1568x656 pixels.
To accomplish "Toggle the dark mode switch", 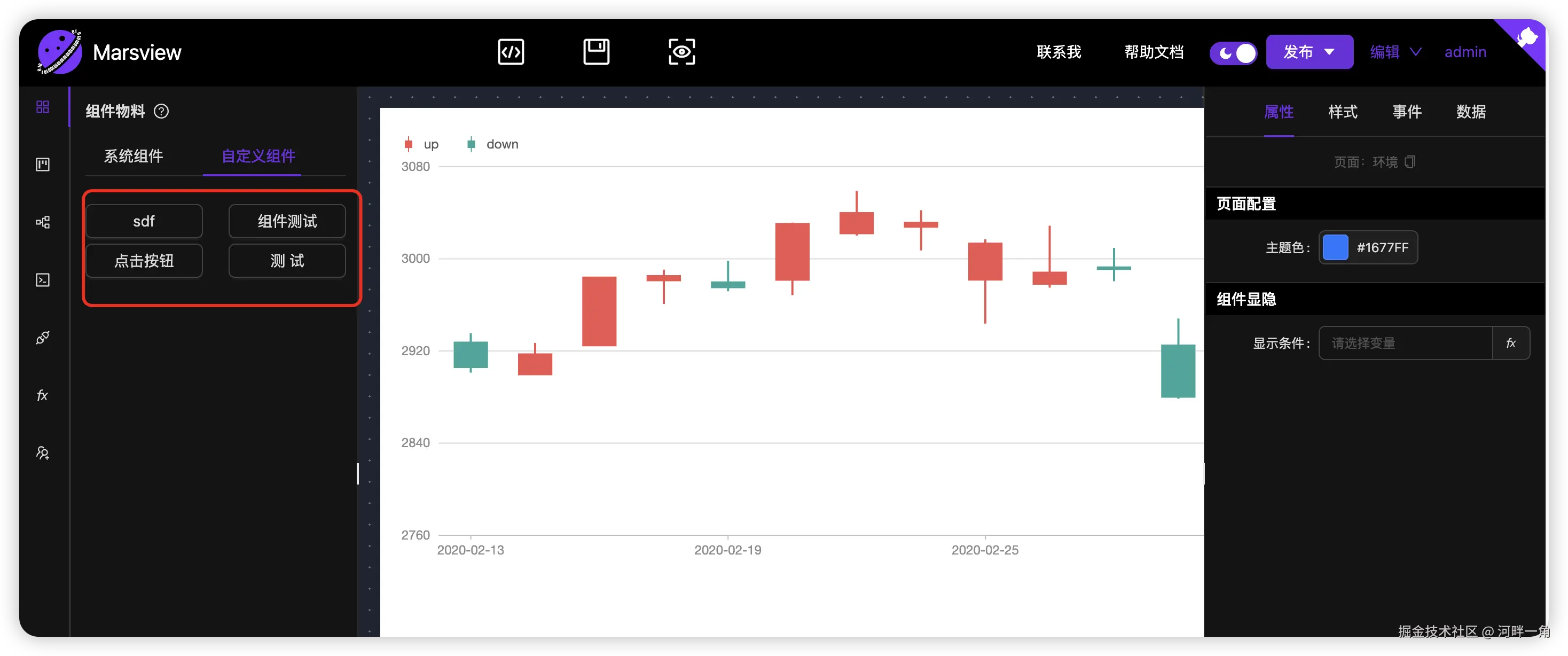I will [1233, 53].
